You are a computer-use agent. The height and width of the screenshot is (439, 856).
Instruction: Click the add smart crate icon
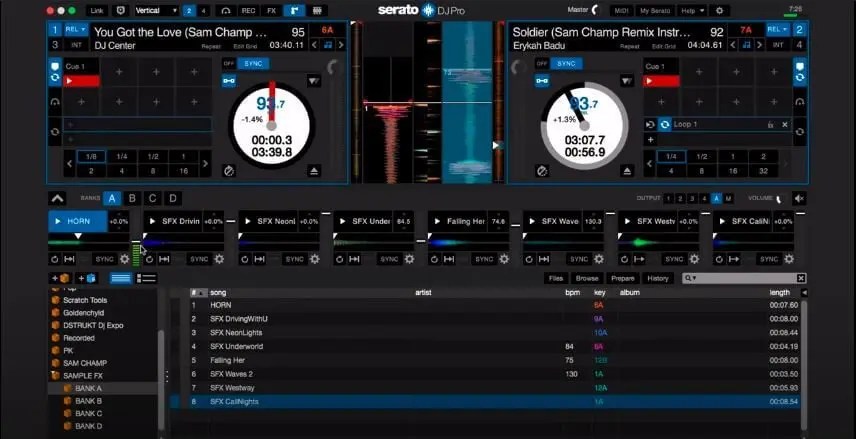[x=87, y=278]
